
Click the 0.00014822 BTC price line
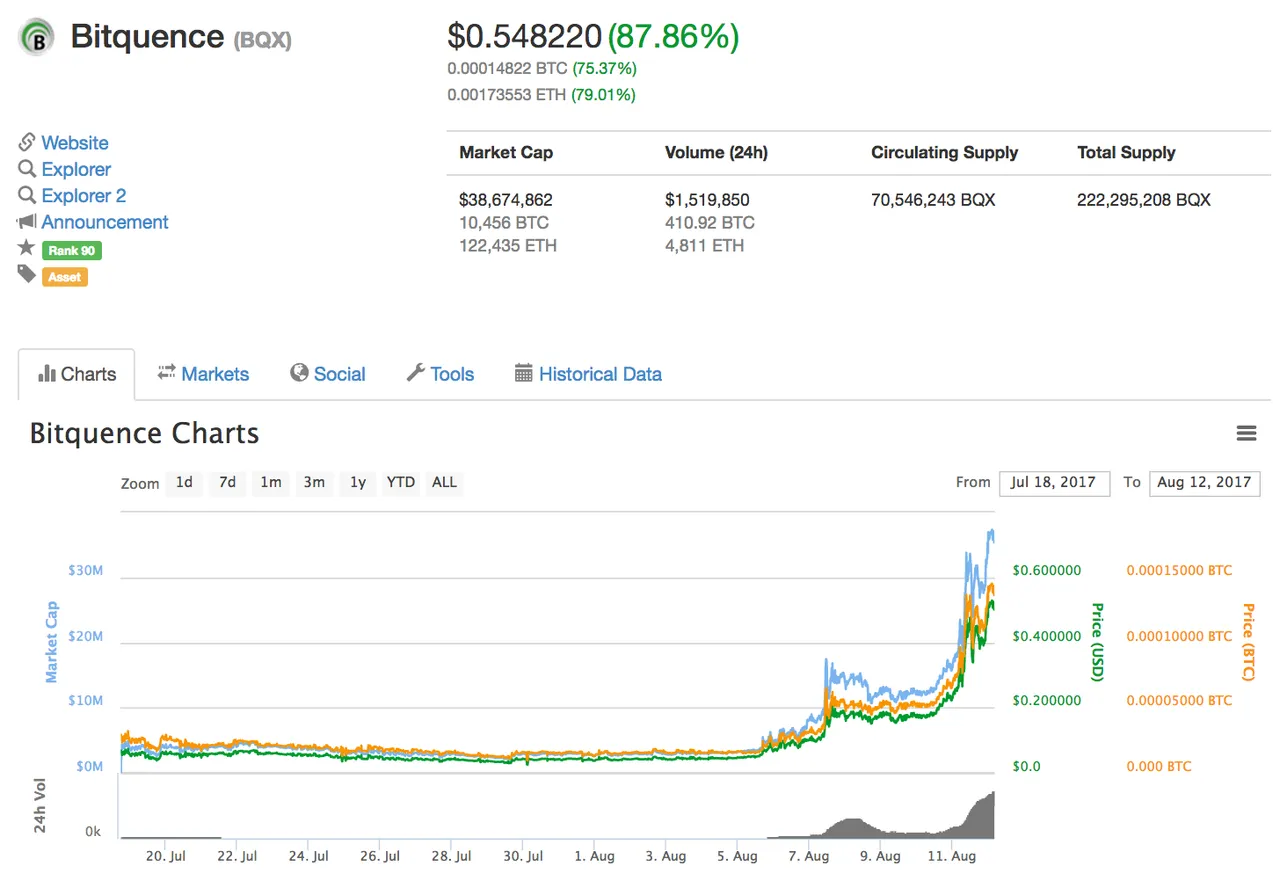tap(543, 69)
